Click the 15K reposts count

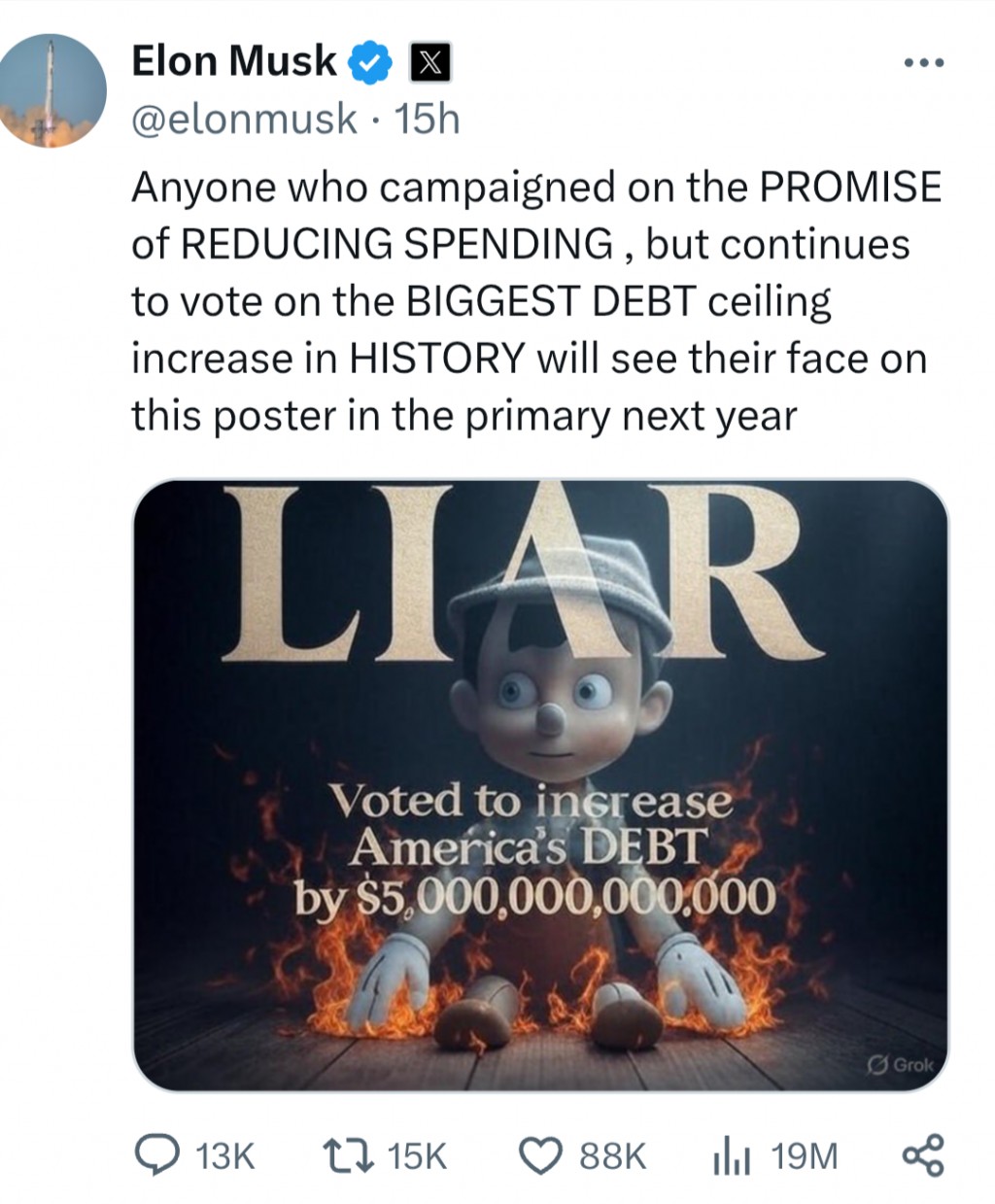coord(417,1156)
